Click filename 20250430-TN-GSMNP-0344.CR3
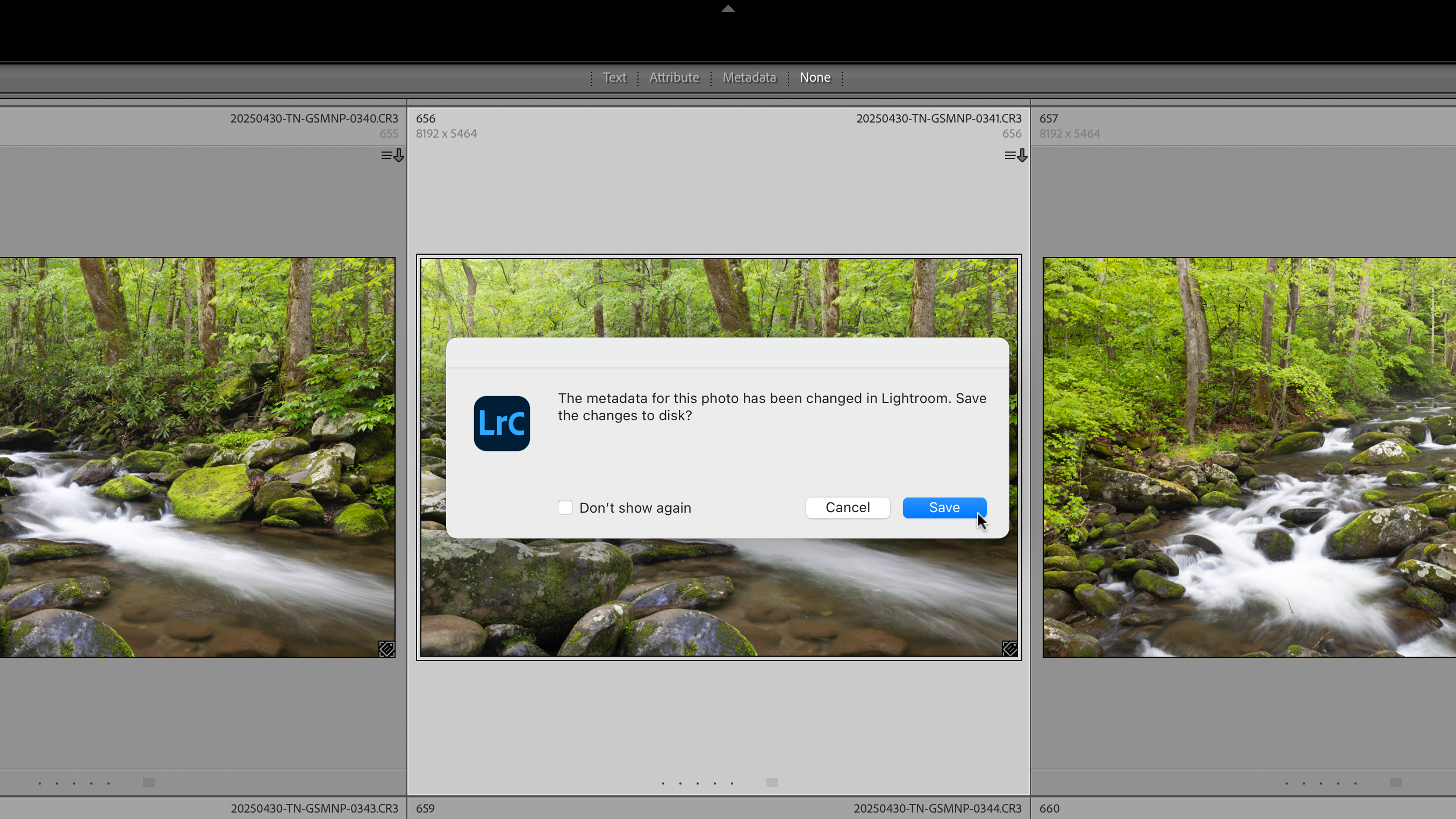 coord(938,808)
